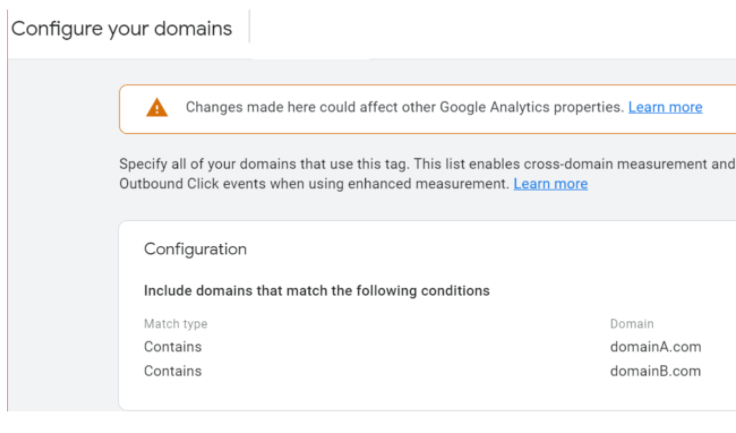This screenshot has width=736, height=433.
Task: Open Learn more link in warning banner
Action: click(665, 107)
